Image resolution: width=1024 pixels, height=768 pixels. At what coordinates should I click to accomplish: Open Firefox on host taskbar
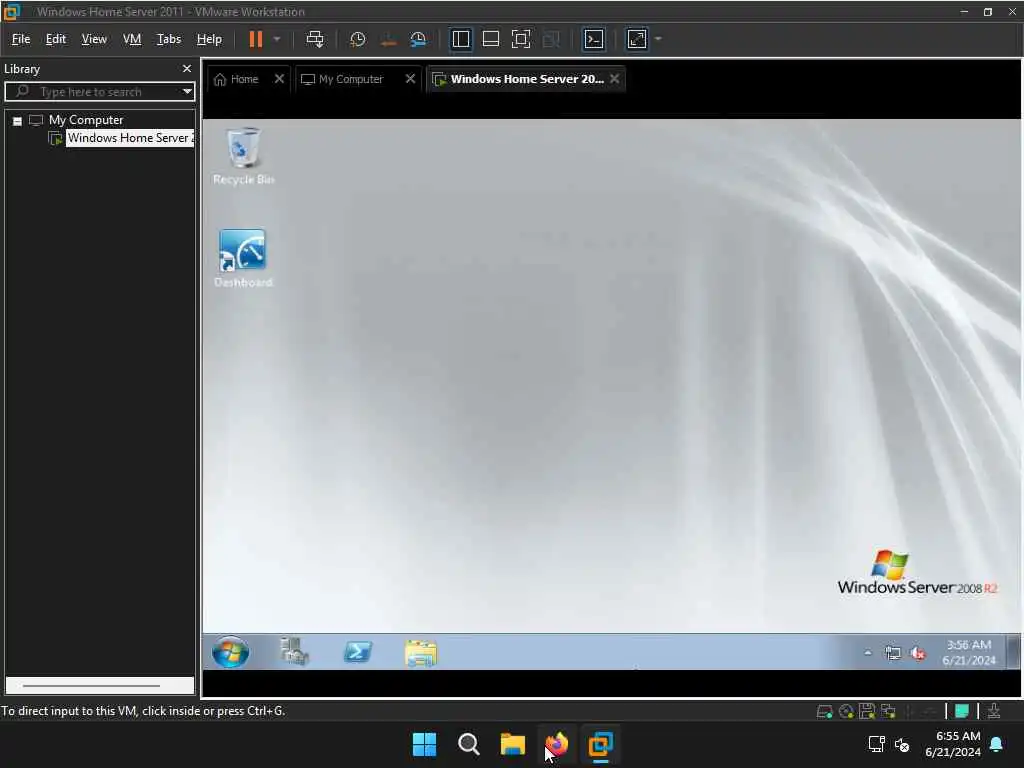tap(556, 744)
